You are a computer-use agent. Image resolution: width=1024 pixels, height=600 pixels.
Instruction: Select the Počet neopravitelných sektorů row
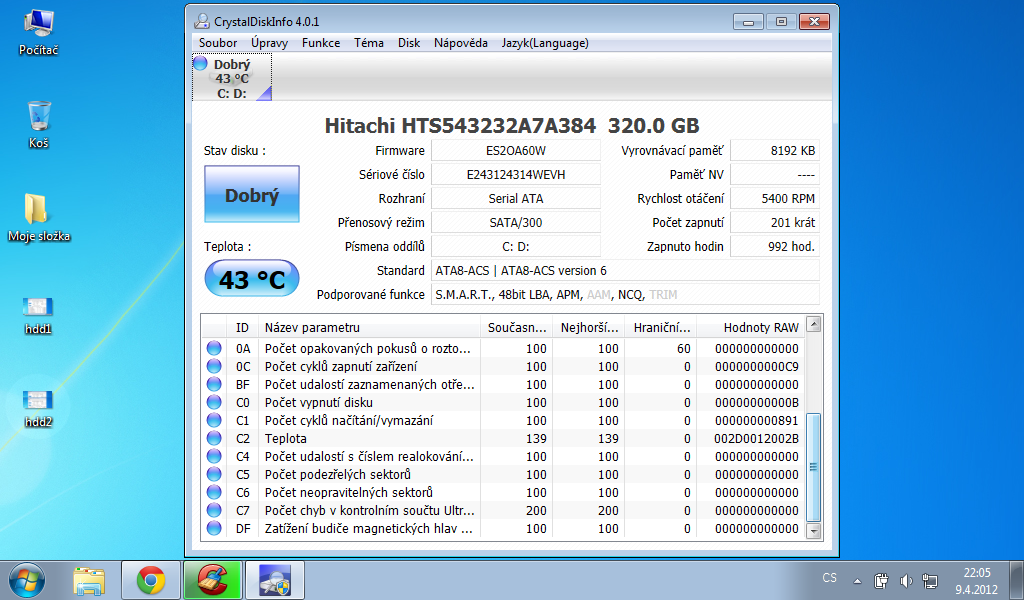(x=503, y=492)
